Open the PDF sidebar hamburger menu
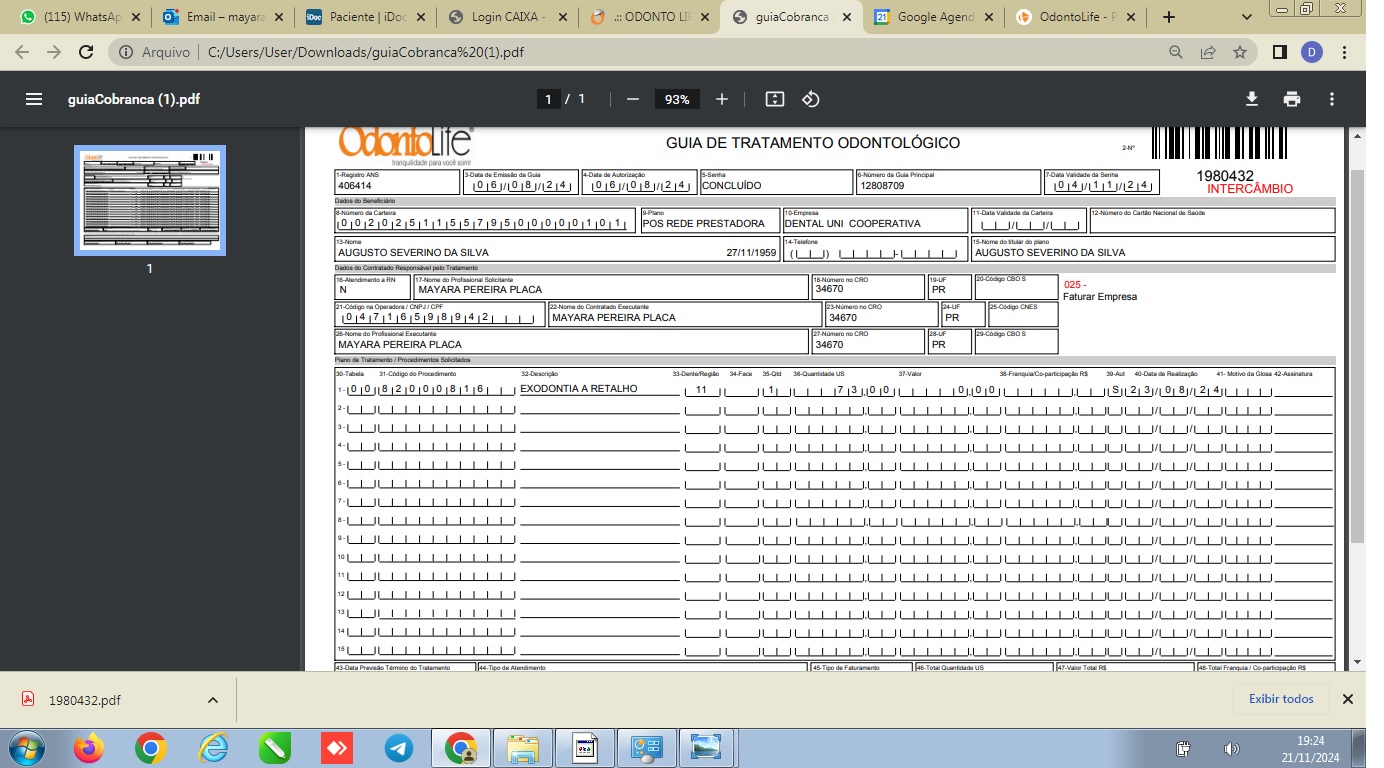Viewport: 1384px width, 768px height. 34,99
